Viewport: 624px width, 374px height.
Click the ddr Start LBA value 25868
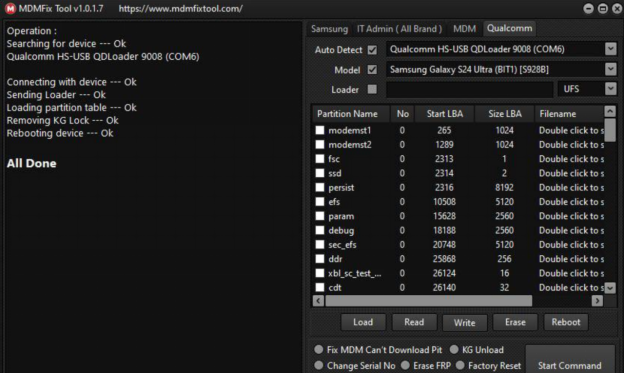coord(444,259)
